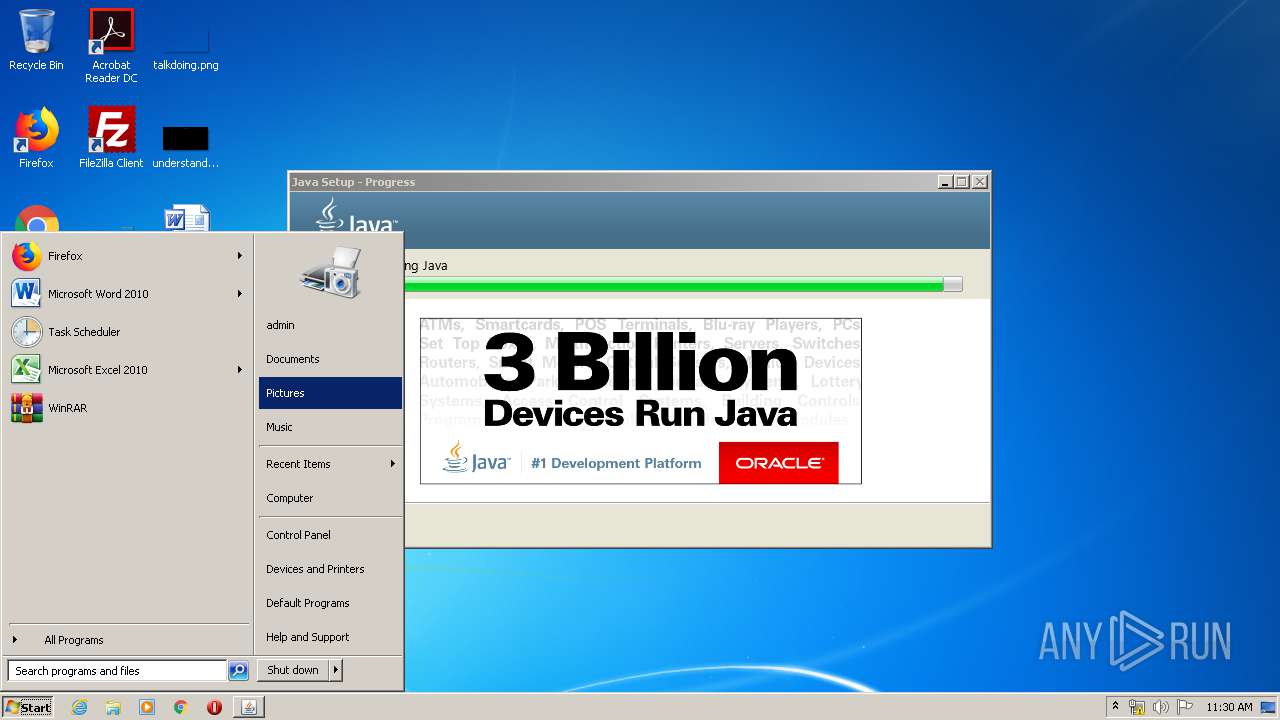Select the talkdoing.png desktop file
Image resolution: width=1280 pixels, height=720 pixels.
186,48
